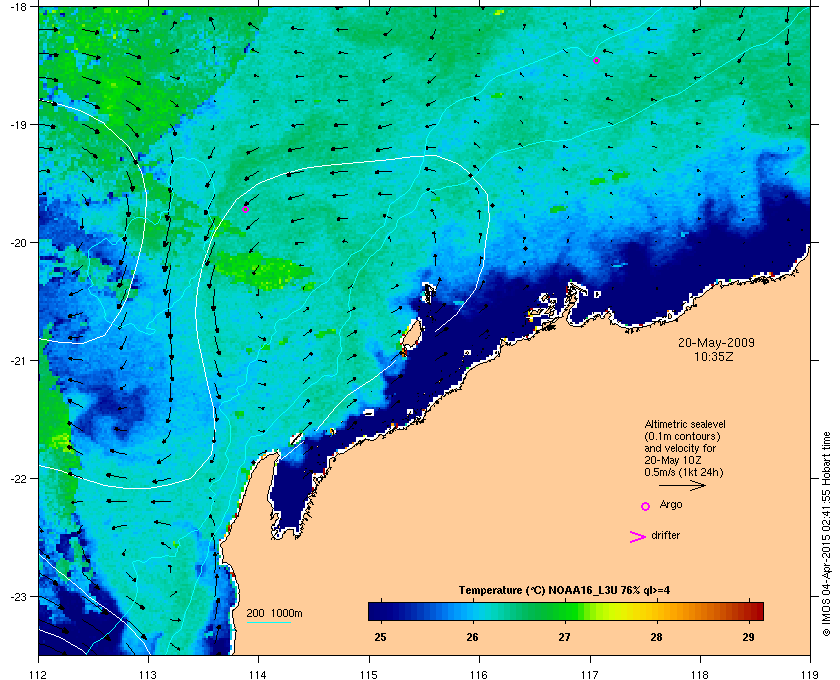Click the '113' longitude axis label

pos(148,674)
